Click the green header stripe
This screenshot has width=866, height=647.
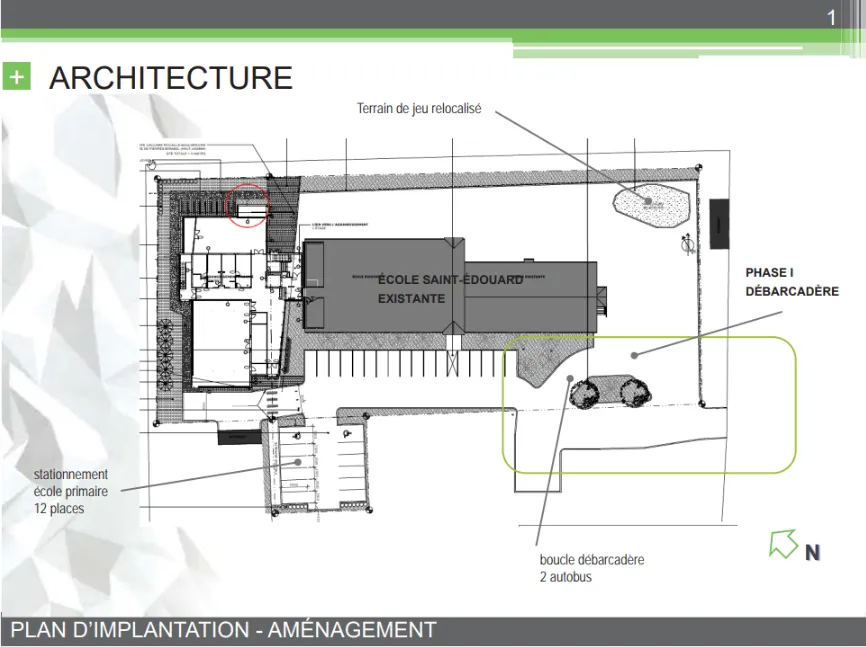pyautogui.click(x=433, y=35)
